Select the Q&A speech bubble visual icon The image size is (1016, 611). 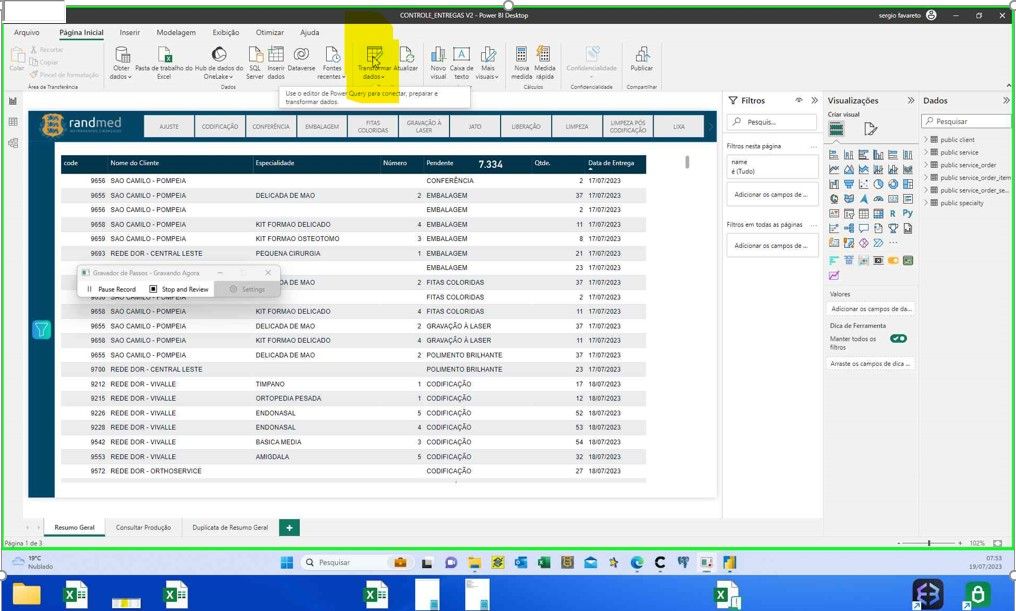(863, 228)
